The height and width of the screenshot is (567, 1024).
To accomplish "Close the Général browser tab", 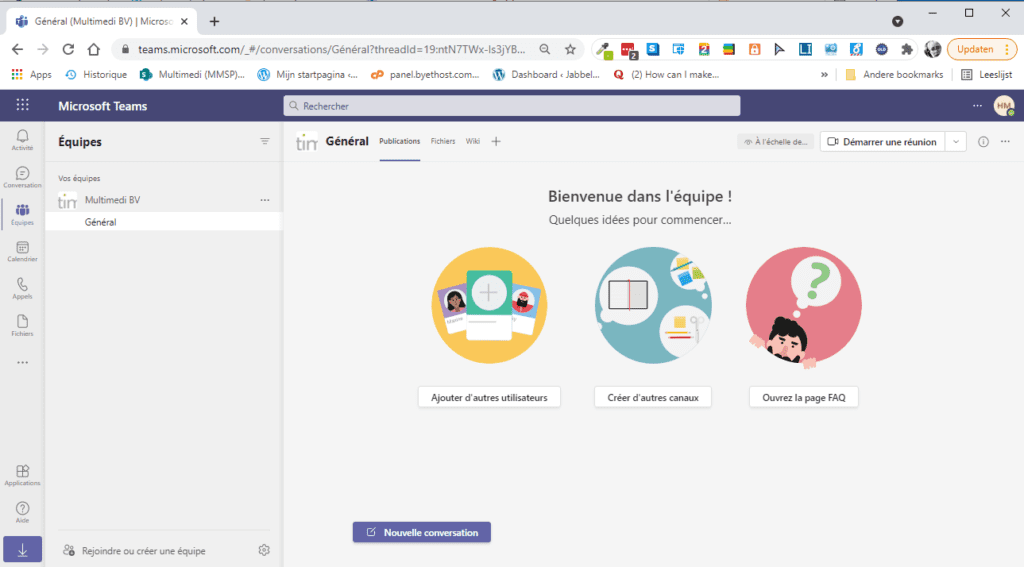I will (184, 22).
